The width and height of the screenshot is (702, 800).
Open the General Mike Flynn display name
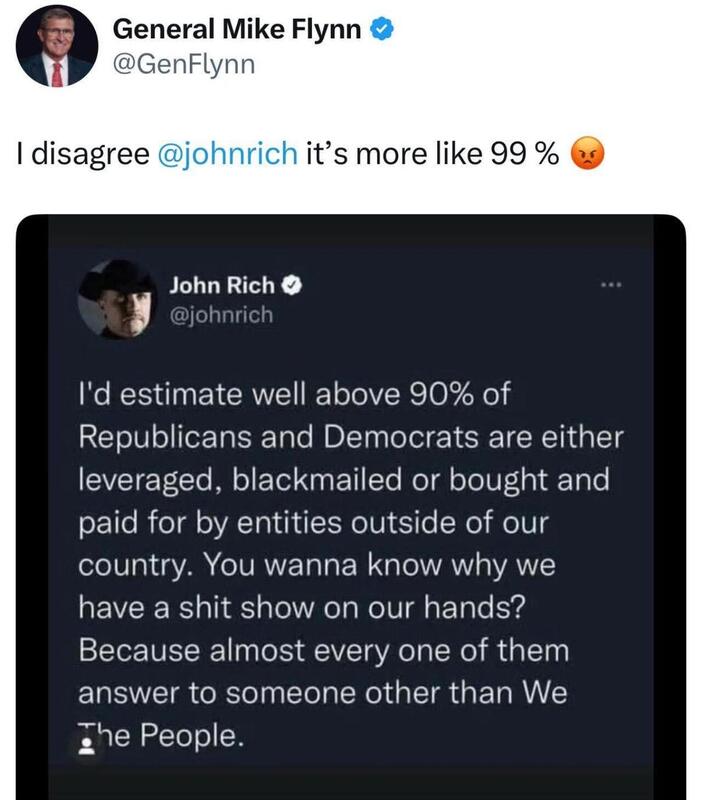pyautogui.click(x=237, y=31)
